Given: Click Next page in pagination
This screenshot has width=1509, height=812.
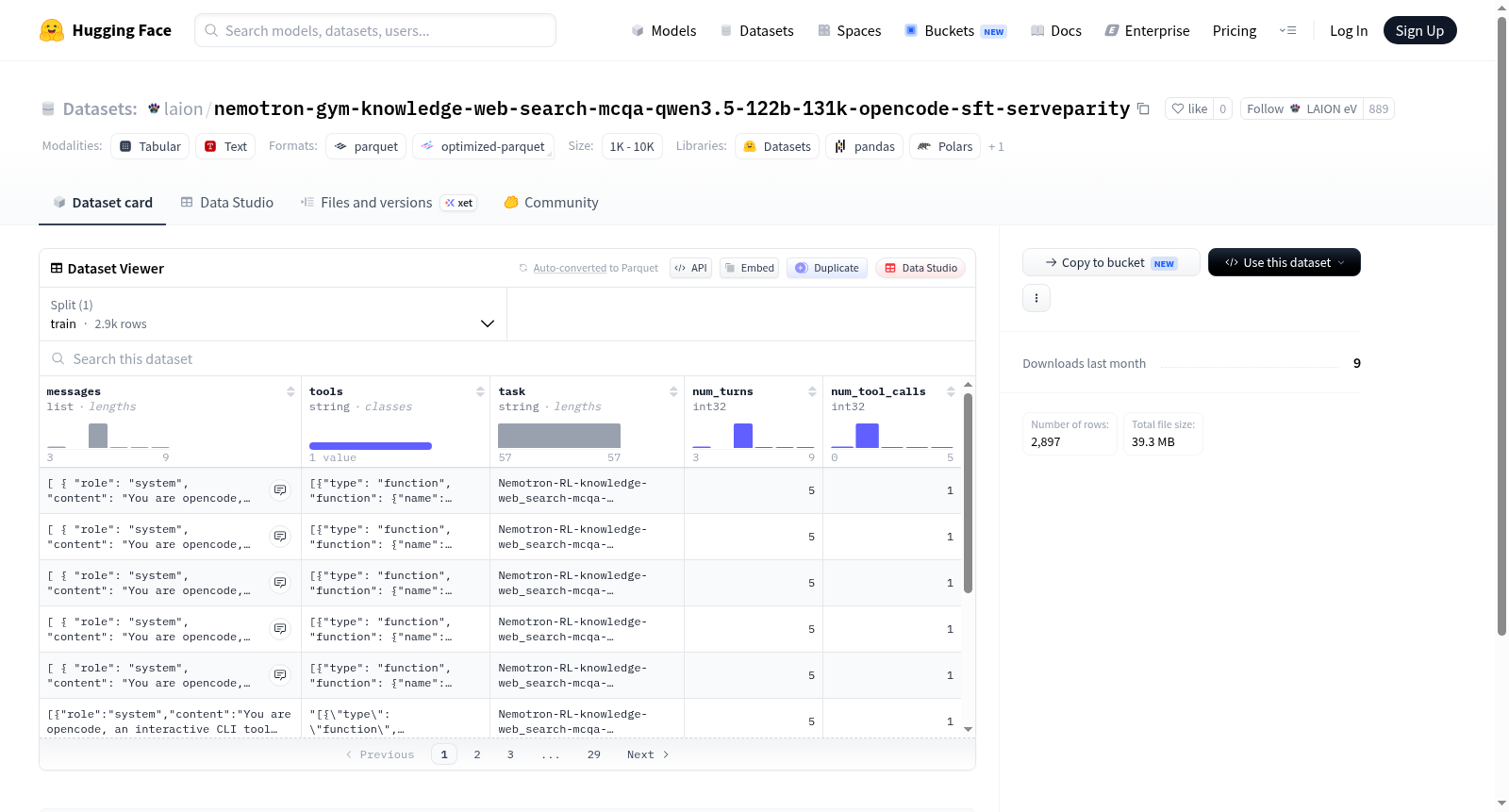Looking at the screenshot, I should tap(648, 754).
